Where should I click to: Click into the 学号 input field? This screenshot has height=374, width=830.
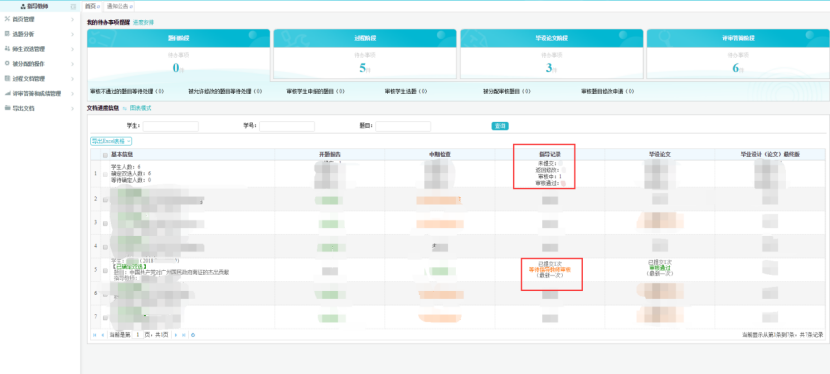(x=287, y=126)
